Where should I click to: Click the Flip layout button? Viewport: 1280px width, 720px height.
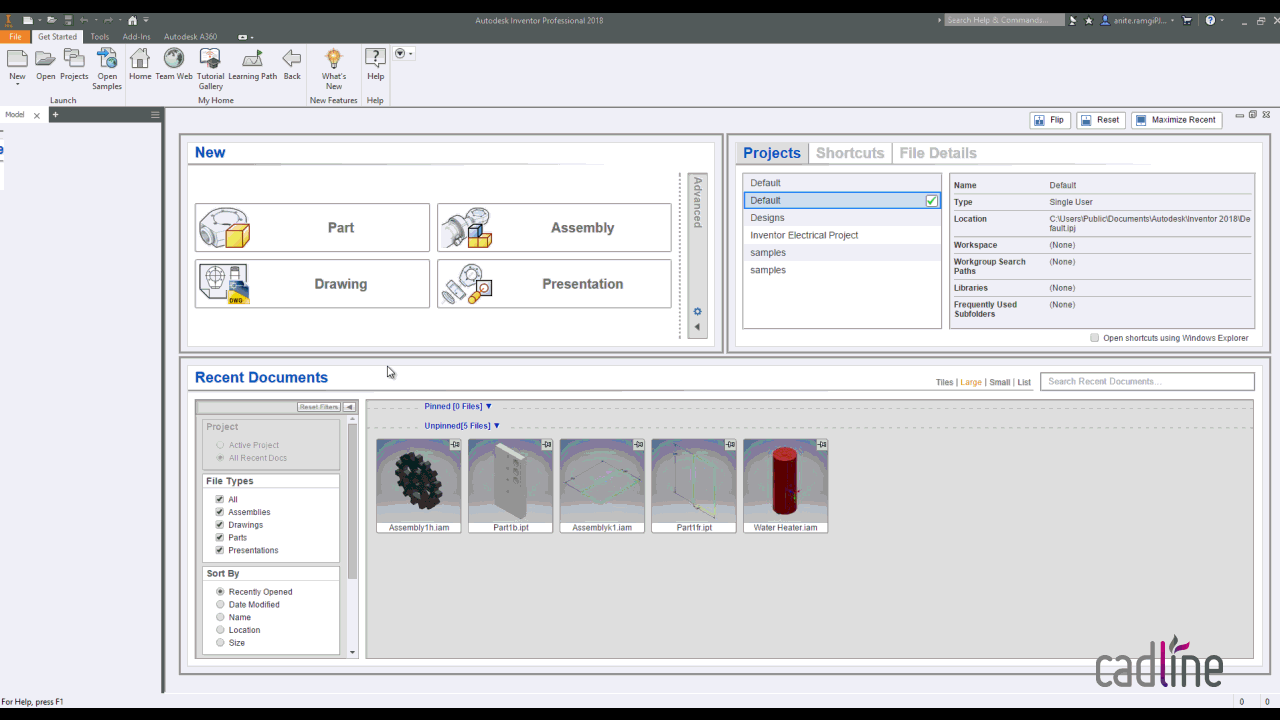point(1050,120)
